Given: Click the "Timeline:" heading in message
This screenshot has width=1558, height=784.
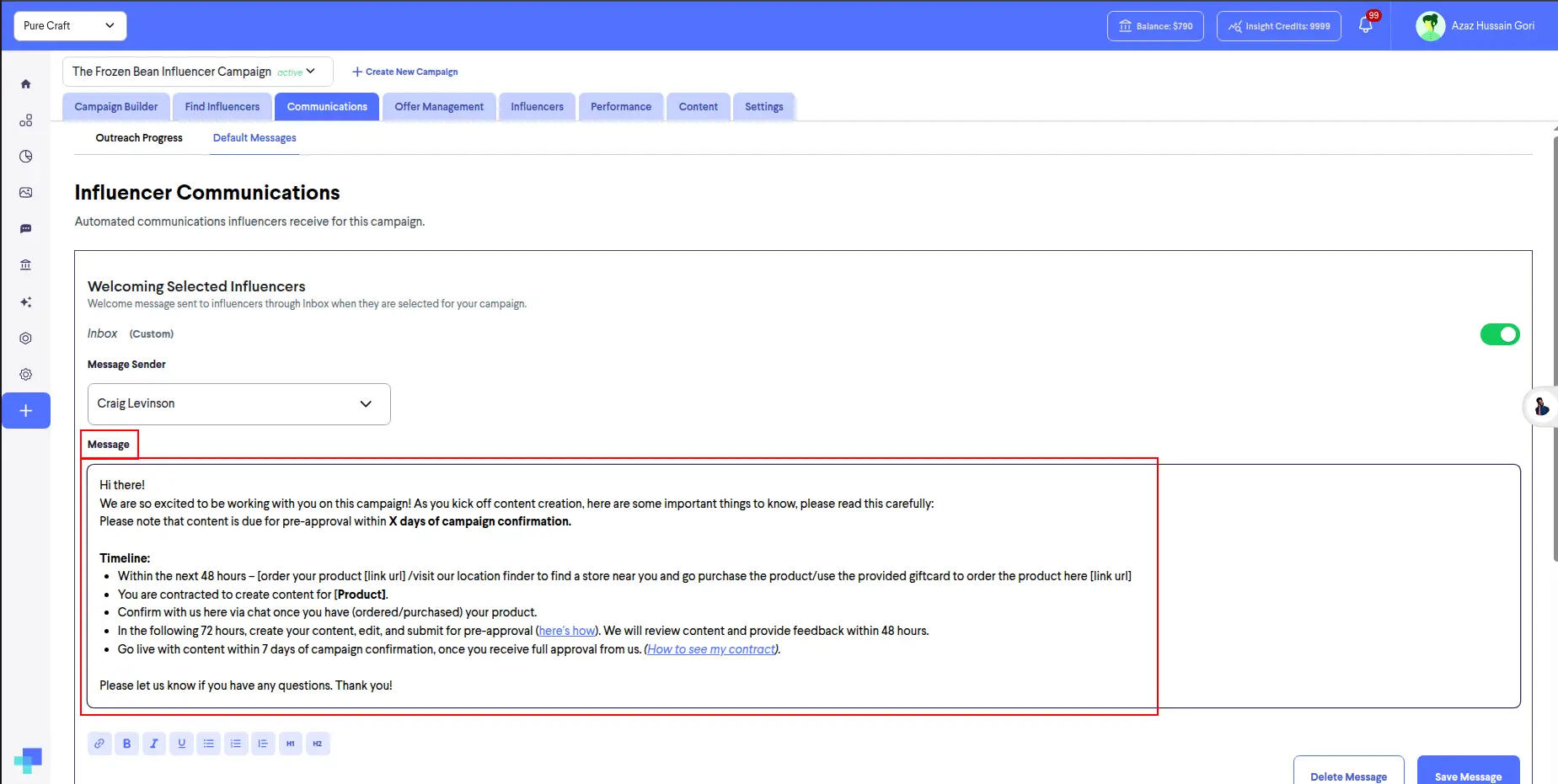Looking at the screenshot, I should 125,558.
